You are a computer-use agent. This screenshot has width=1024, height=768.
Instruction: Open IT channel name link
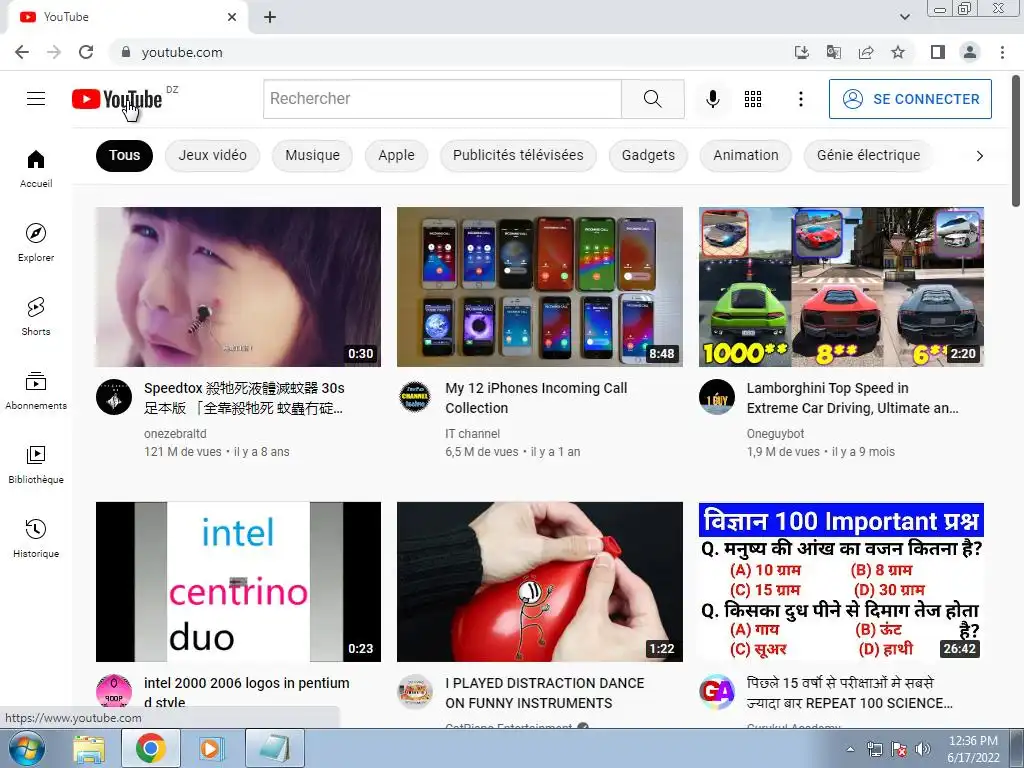pos(472,434)
